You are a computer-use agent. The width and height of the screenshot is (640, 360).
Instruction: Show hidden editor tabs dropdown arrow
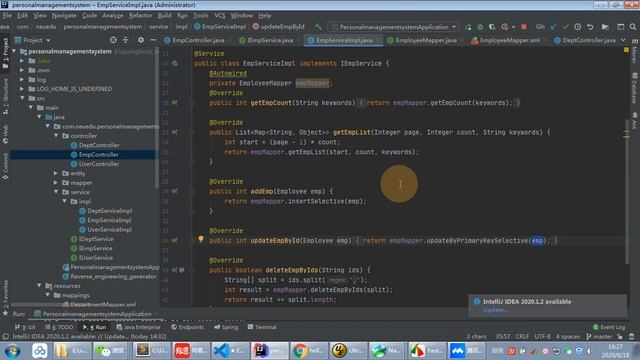[623, 40]
